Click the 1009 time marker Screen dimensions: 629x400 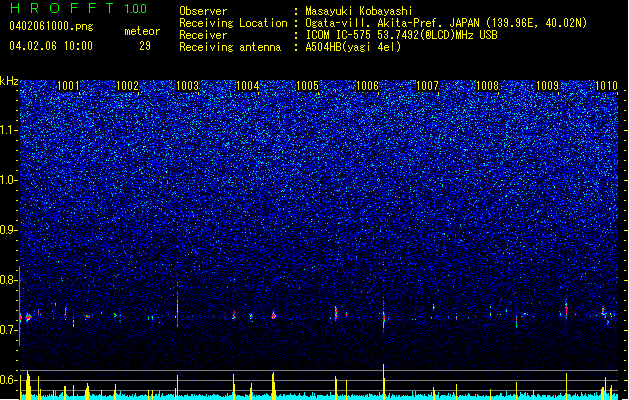click(x=547, y=86)
